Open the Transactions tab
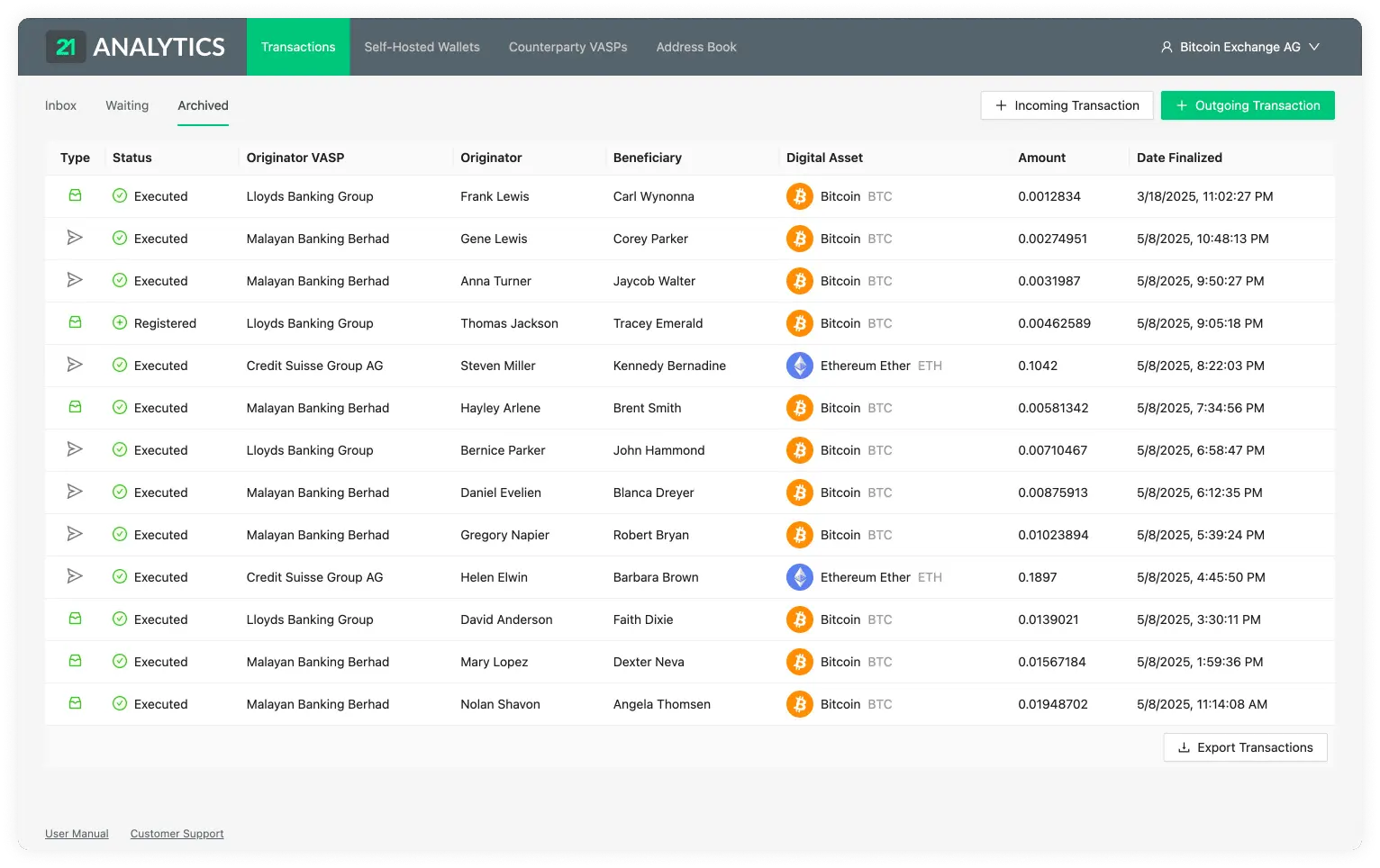The width and height of the screenshot is (1380, 868). pos(298,47)
